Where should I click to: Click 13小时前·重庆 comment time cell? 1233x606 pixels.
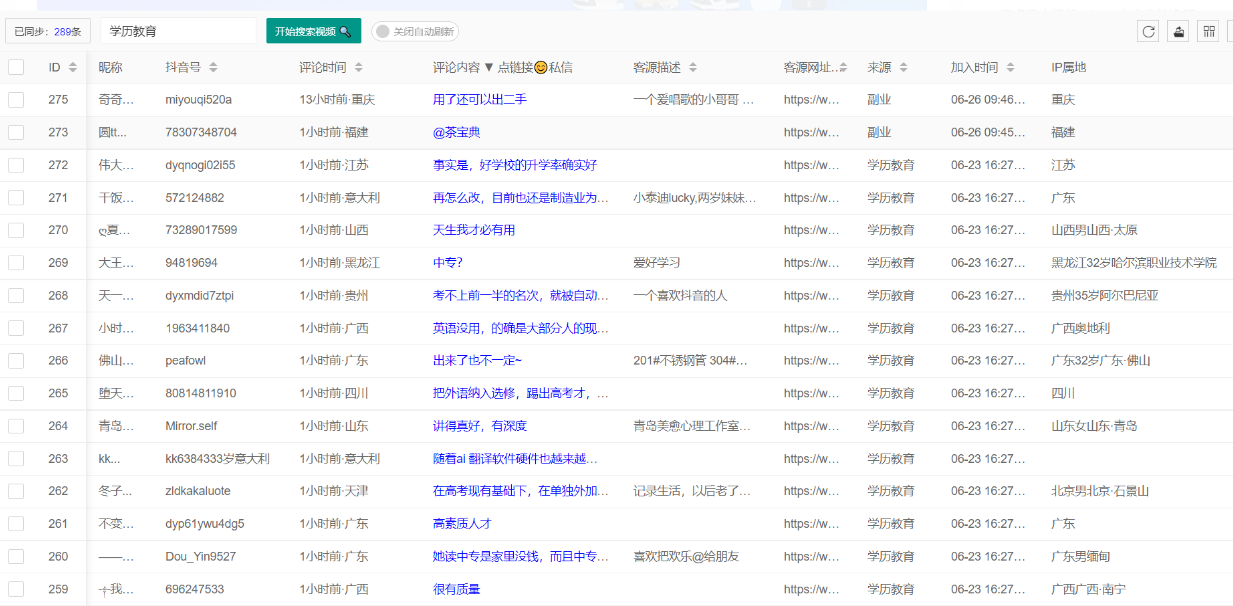pos(337,100)
